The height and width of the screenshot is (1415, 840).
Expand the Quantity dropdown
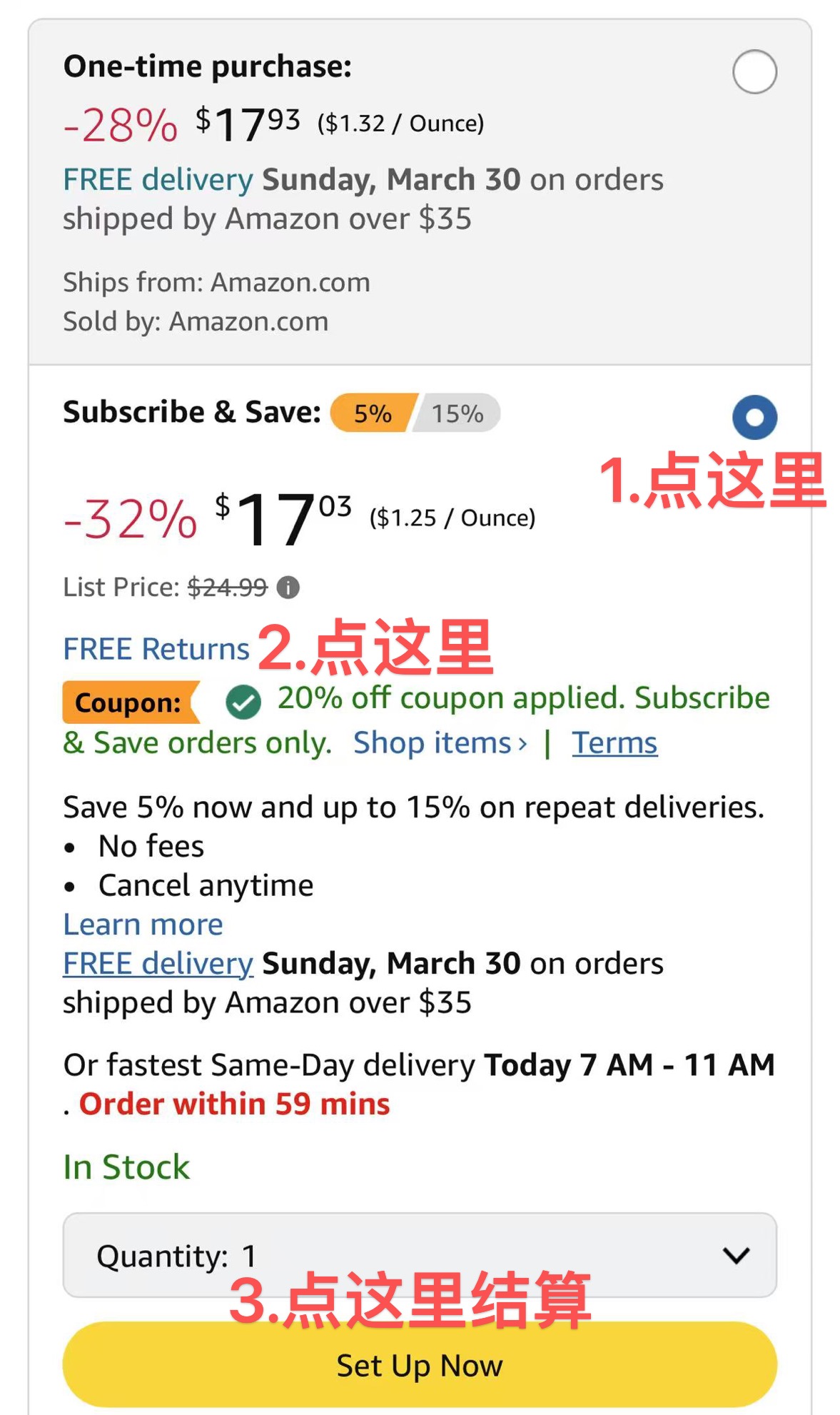coord(420,1254)
